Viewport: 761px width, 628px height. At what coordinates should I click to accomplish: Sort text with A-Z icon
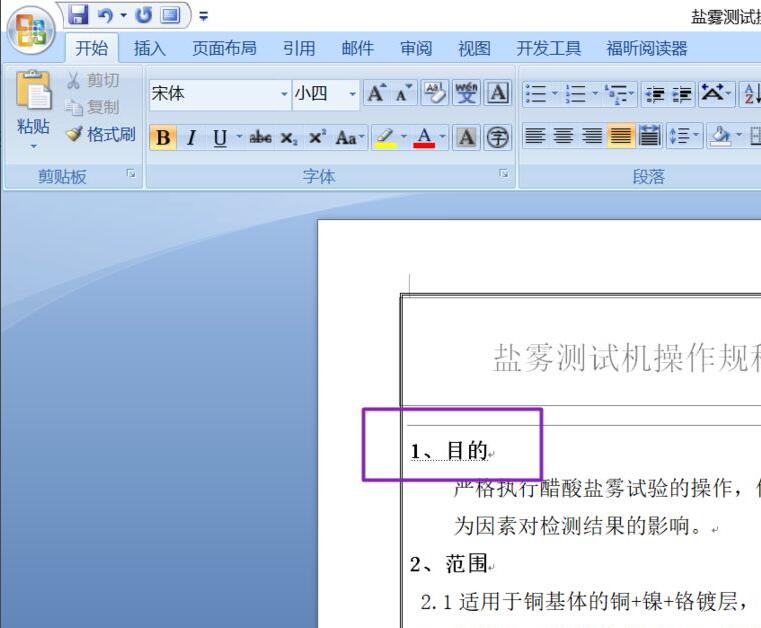[x=751, y=93]
